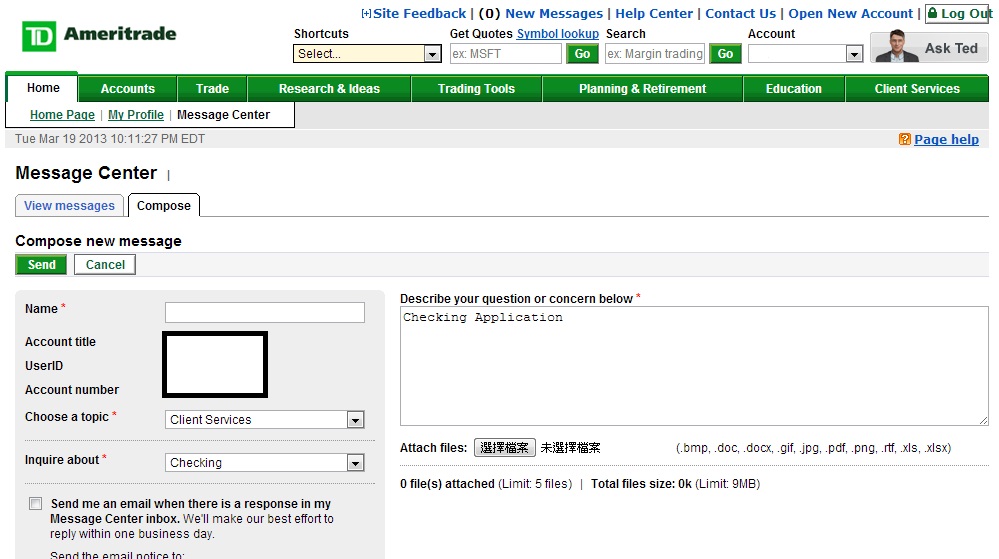The image size is (999, 559).
Task: Visit the Help Center link
Action: click(x=654, y=13)
